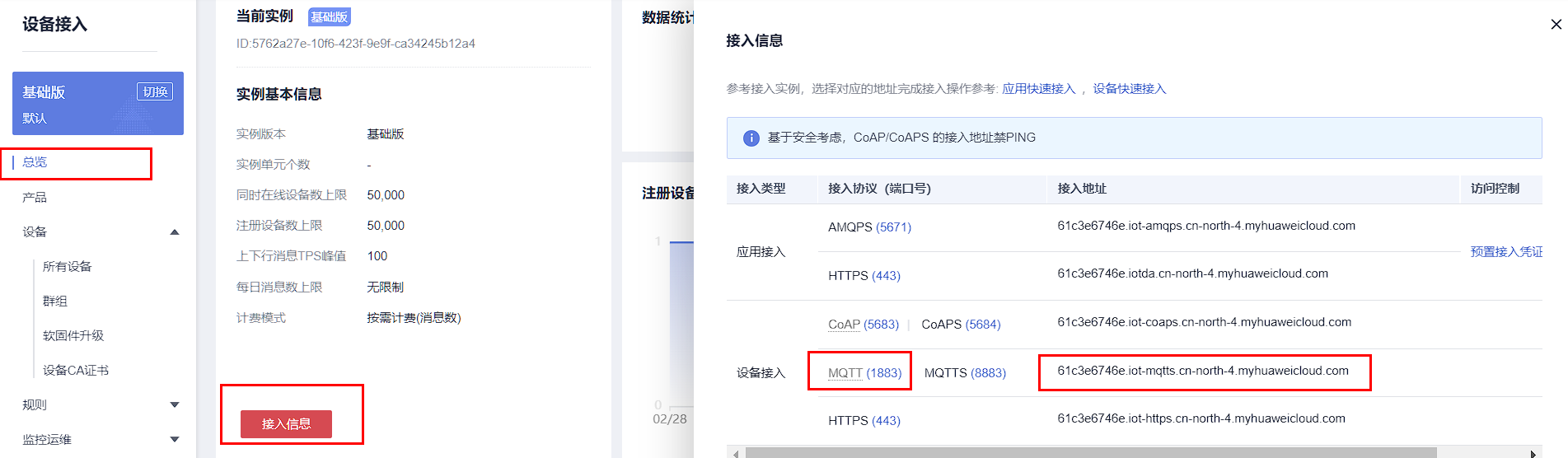1568x458 pixels.
Task: Click the iot-amqps access address
Action: coord(1206,226)
